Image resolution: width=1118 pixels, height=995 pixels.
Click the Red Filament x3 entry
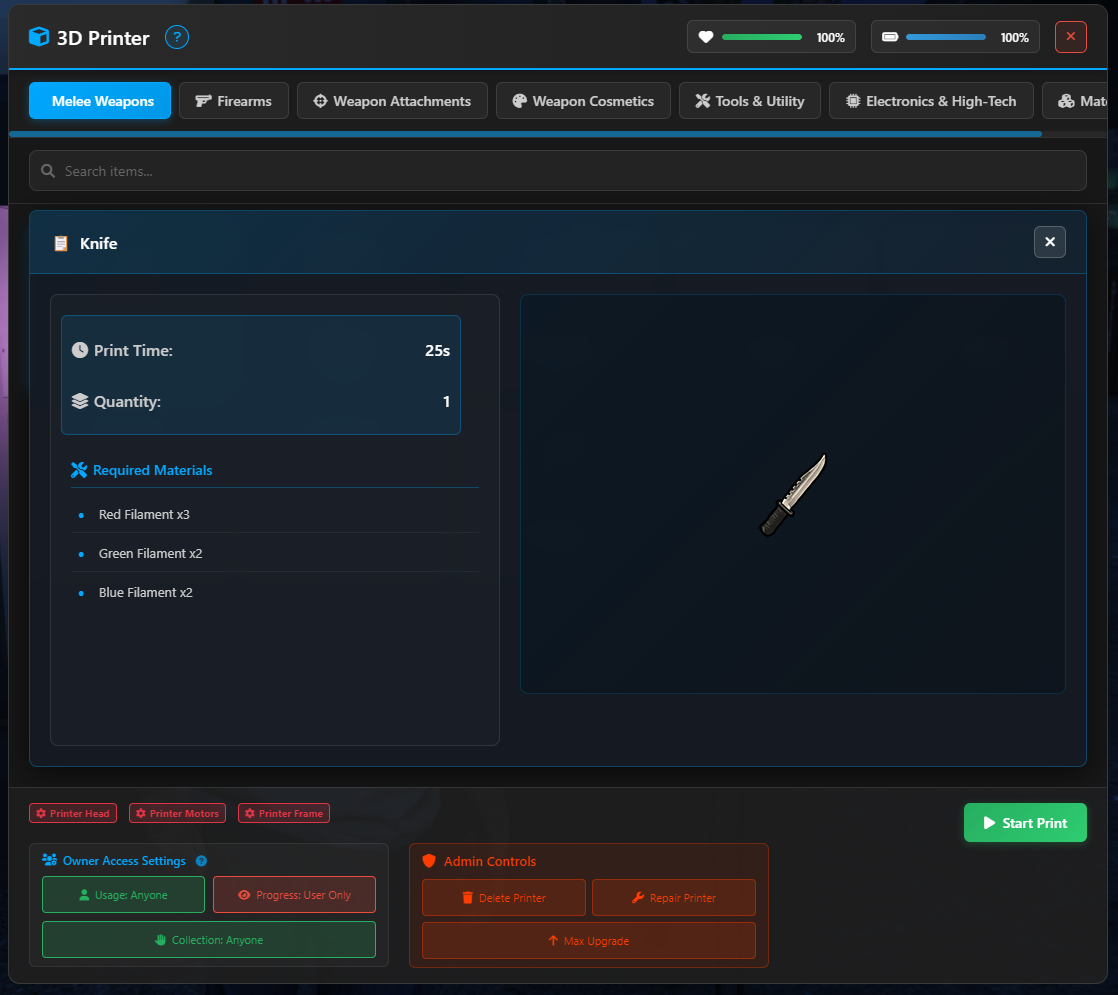tap(275, 514)
